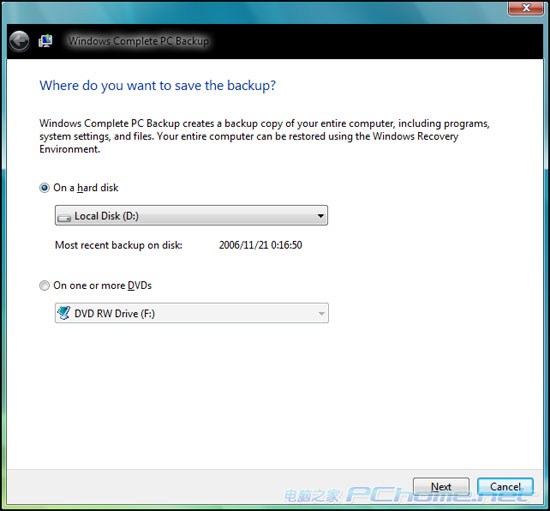The height and width of the screenshot is (511, 550).
Task: Close the backup wizard window
Action: coord(526,8)
